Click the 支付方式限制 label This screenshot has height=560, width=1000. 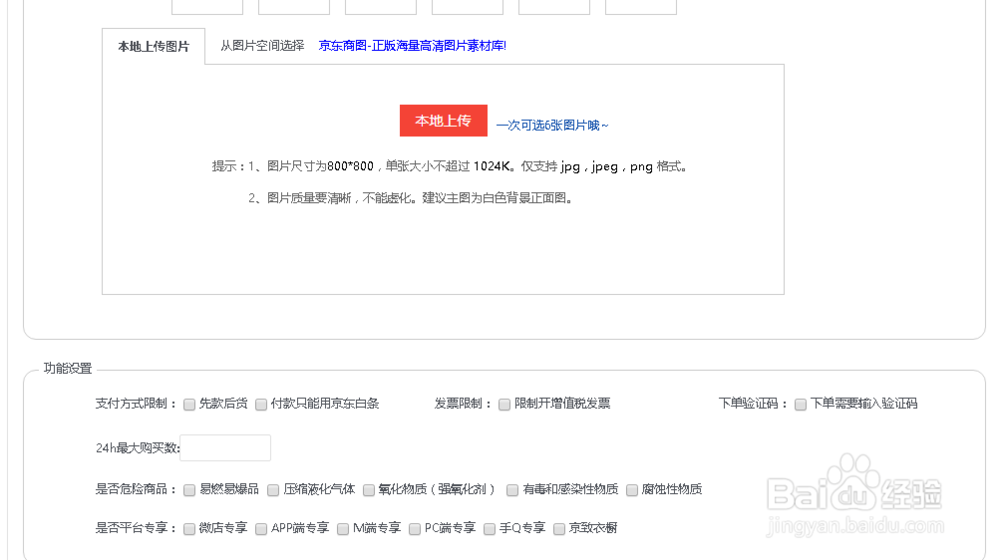tap(136, 403)
